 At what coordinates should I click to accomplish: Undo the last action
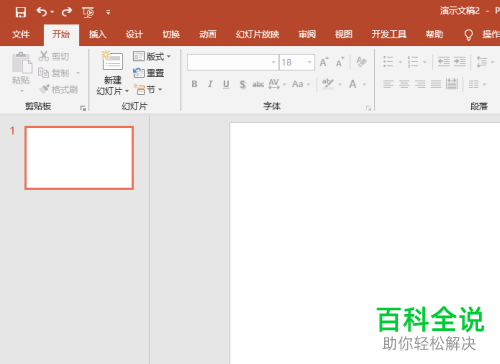pyautogui.click(x=42, y=12)
